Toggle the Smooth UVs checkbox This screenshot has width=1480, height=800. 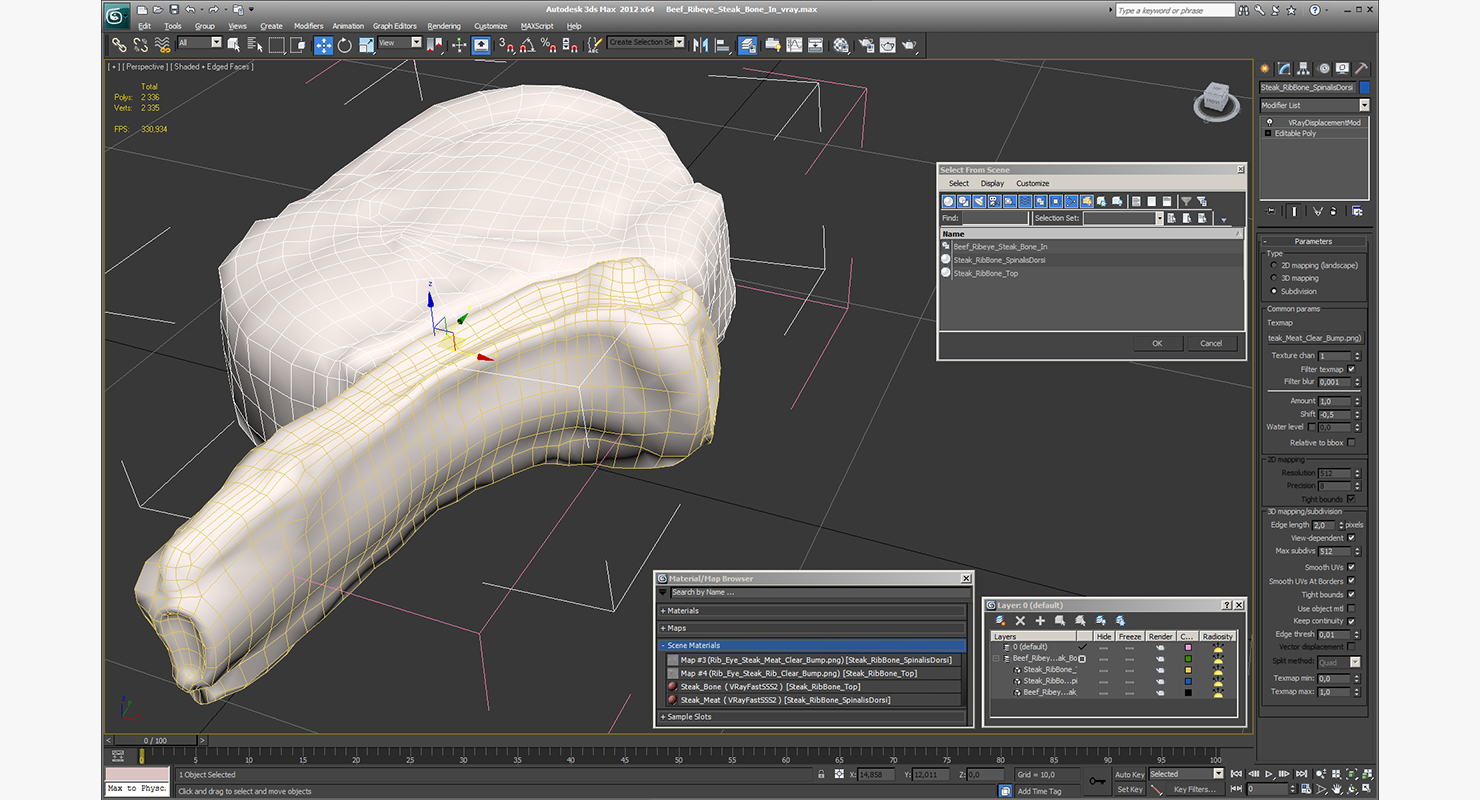click(x=1351, y=568)
